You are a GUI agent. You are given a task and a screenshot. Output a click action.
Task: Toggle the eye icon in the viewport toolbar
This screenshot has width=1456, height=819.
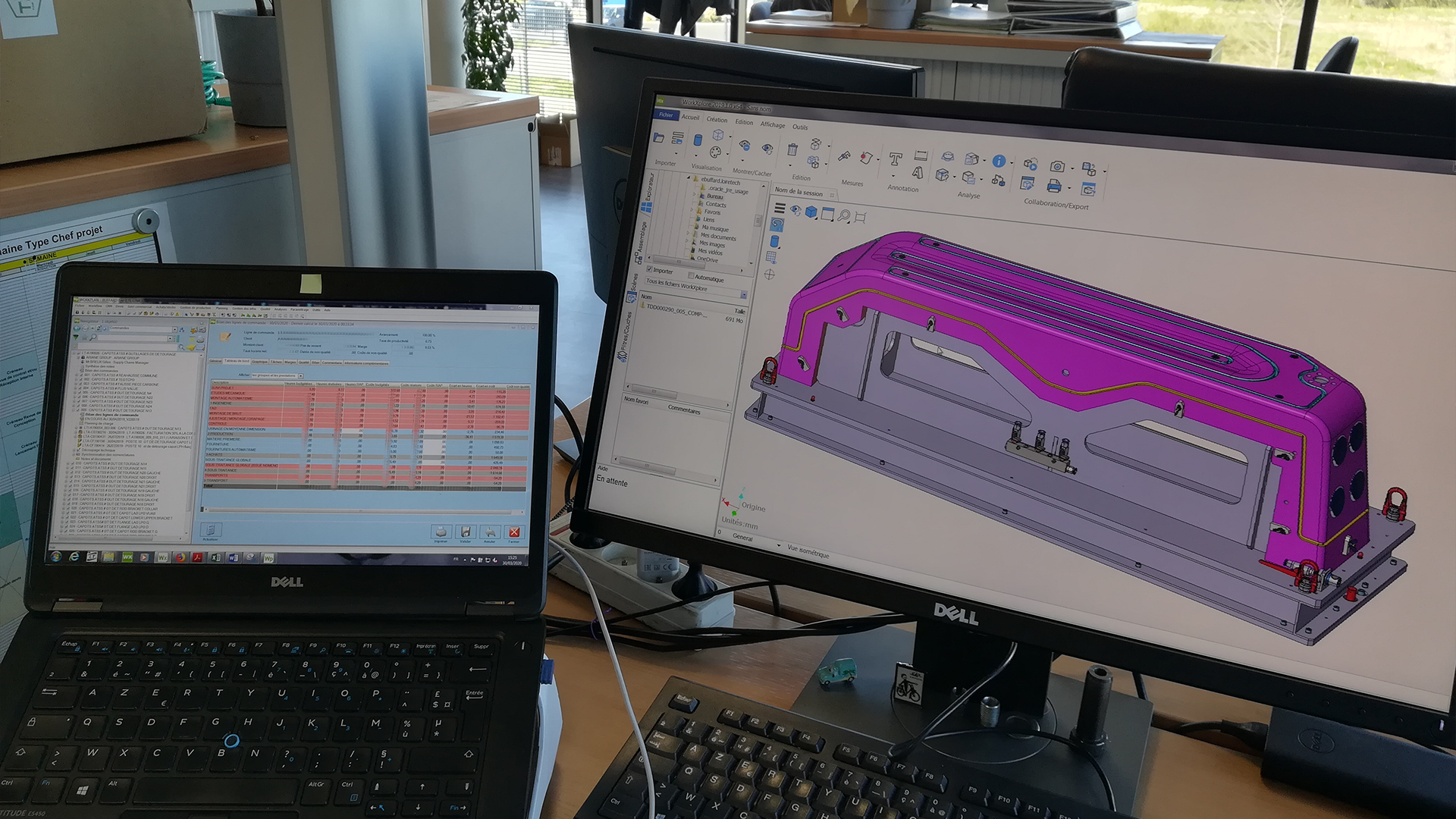[x=795, y=210]
